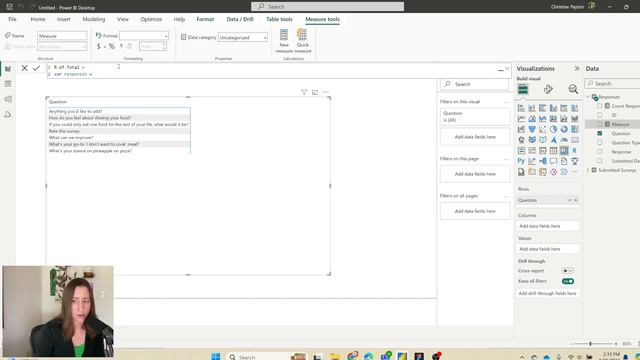The image size is (640, 360).
Task: Choose the donut chart visual
Action: (564, 129)
